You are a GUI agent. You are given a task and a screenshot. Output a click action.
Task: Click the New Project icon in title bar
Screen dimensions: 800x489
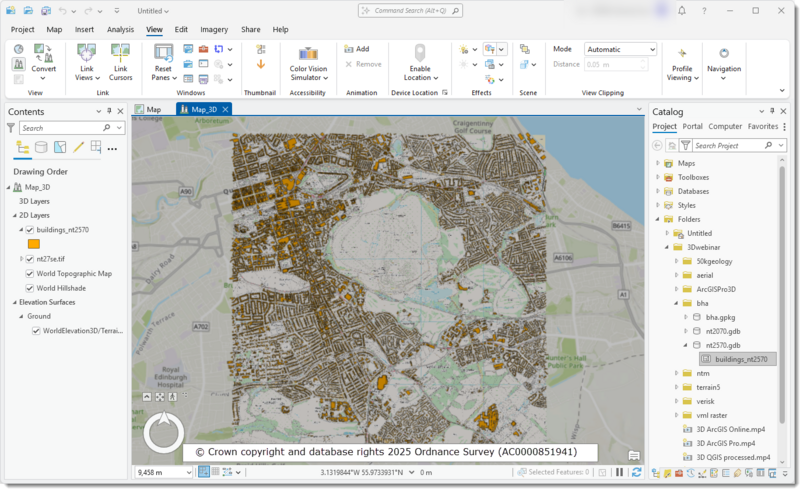point(11,10)
